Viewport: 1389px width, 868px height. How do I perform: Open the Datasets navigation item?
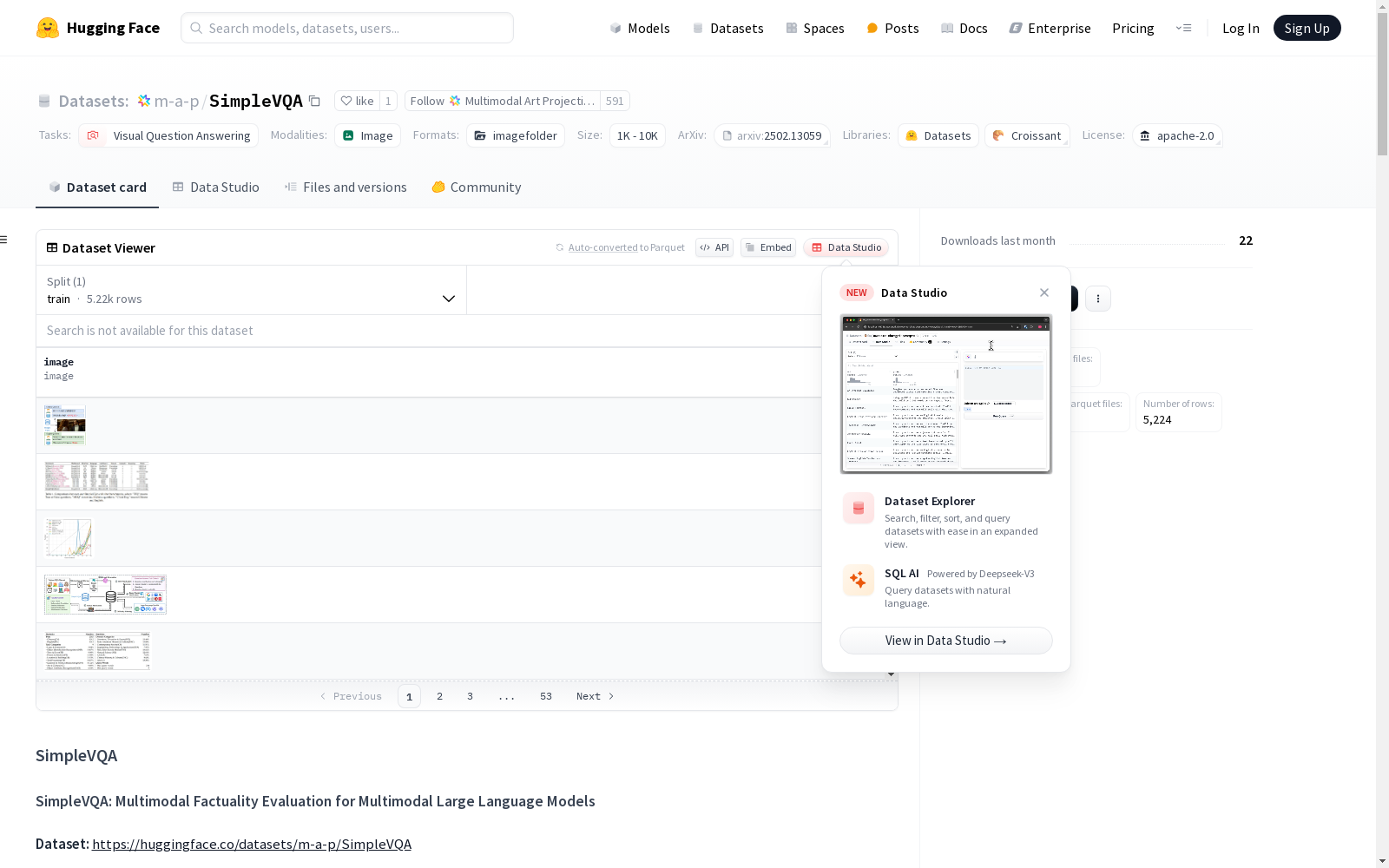pos(727,28)
